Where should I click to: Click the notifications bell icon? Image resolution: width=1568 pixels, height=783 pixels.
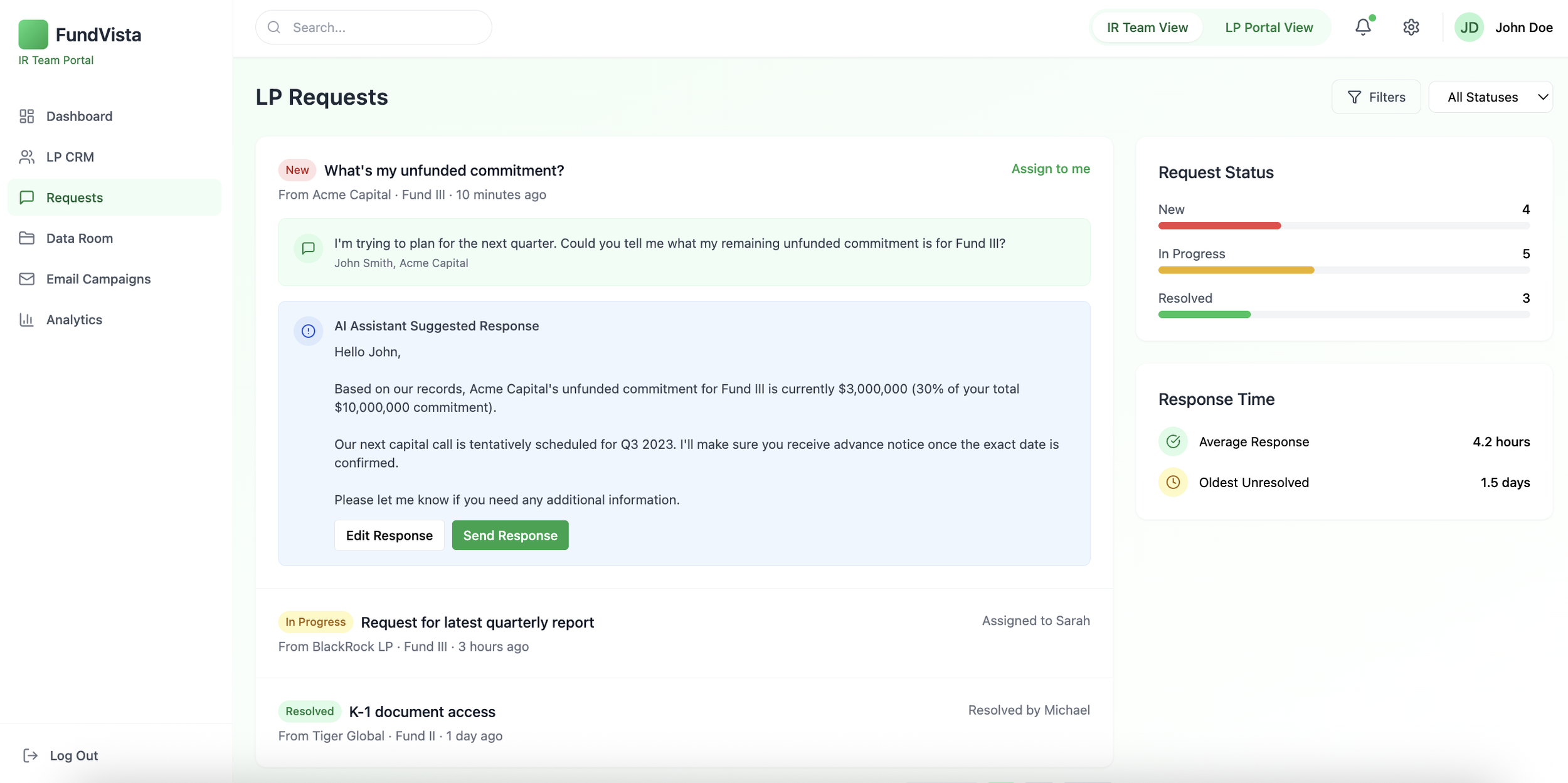[1362, 27]
